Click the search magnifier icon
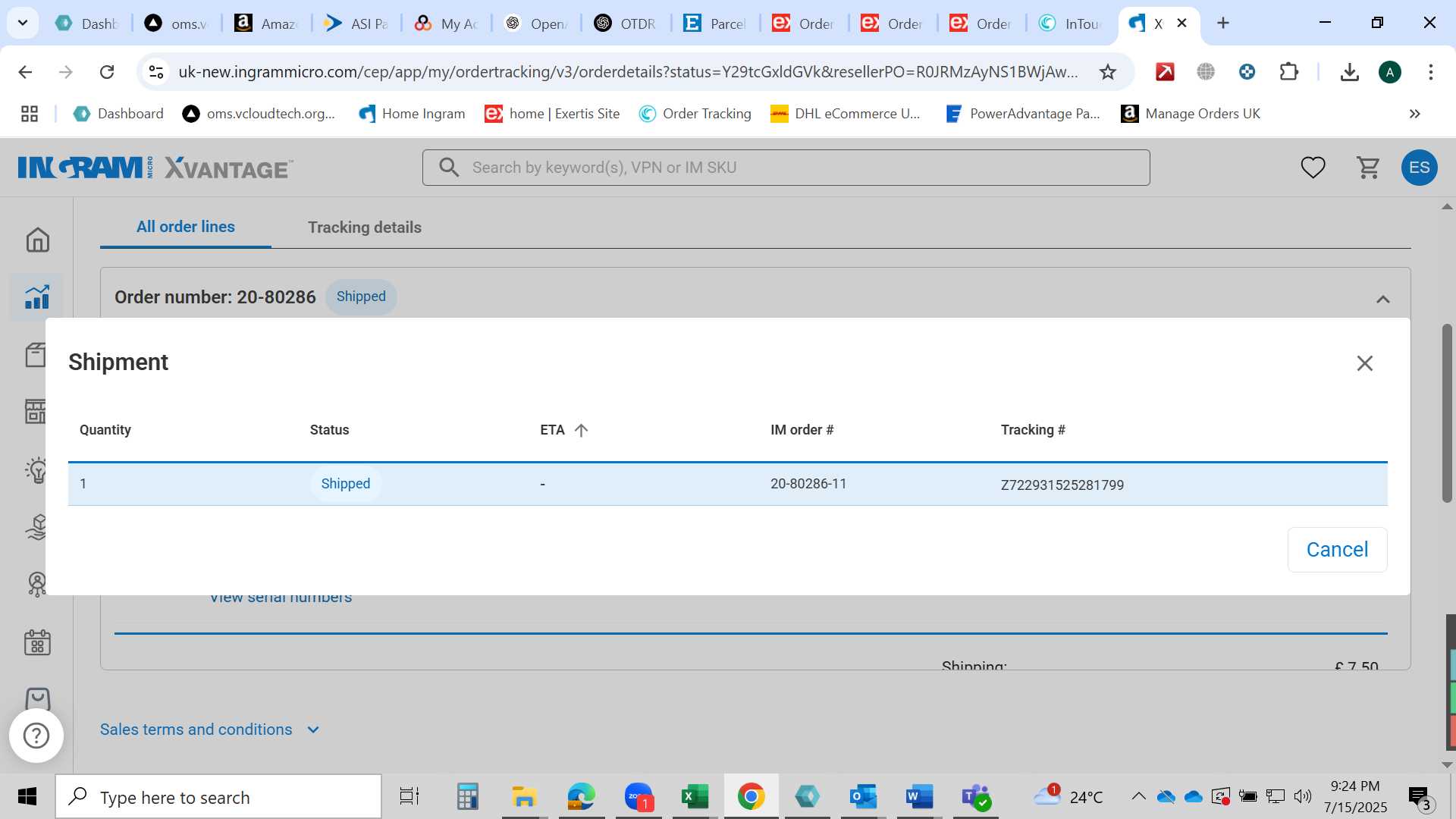This screenshot has width=1456, height=819. coord(449,168)
